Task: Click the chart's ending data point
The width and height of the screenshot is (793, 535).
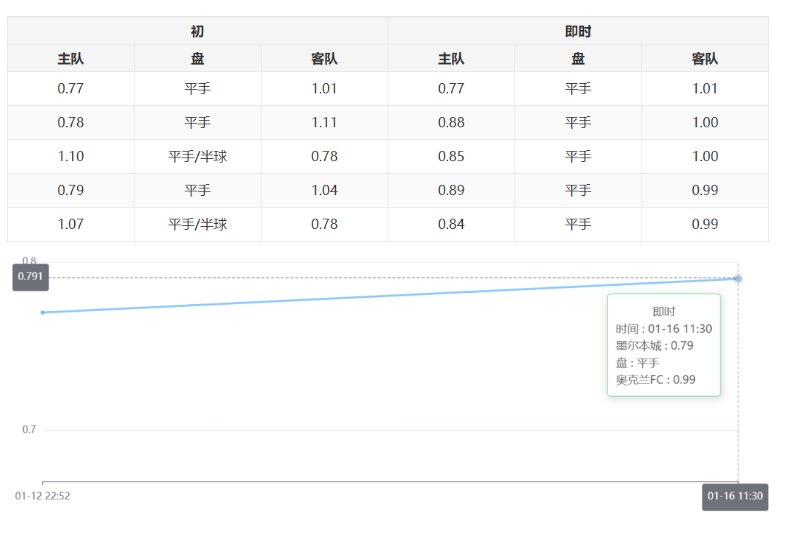Action: [738, 278]
